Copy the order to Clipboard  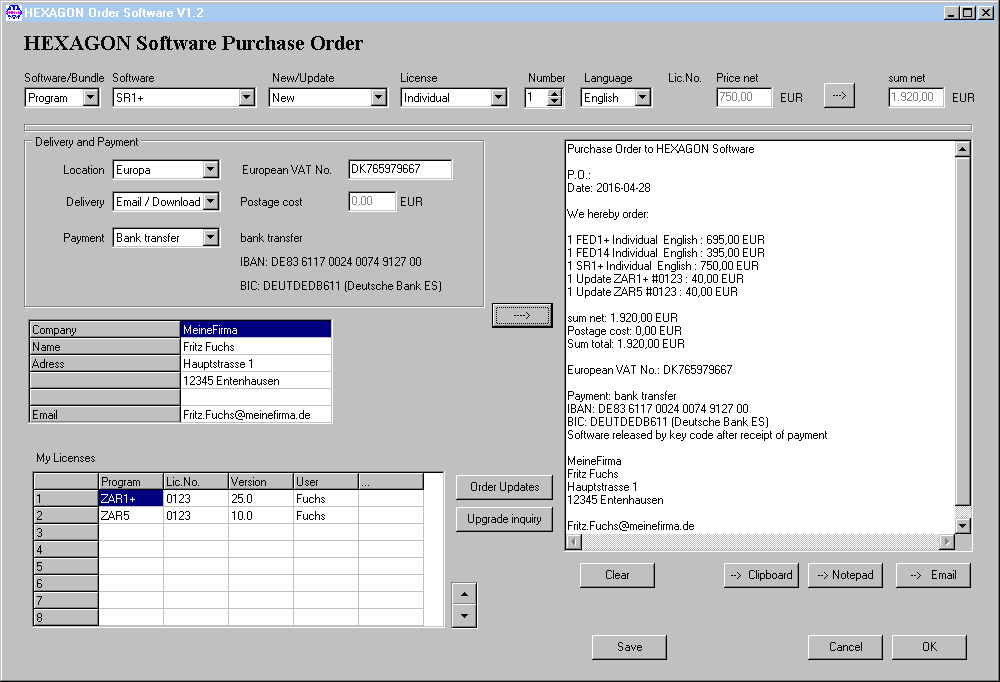761,575
